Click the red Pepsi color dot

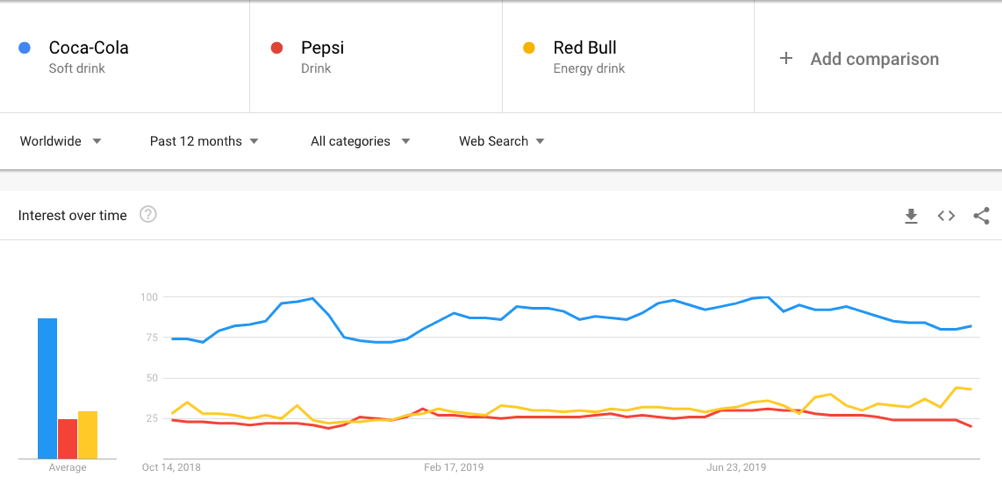point(278,48)
